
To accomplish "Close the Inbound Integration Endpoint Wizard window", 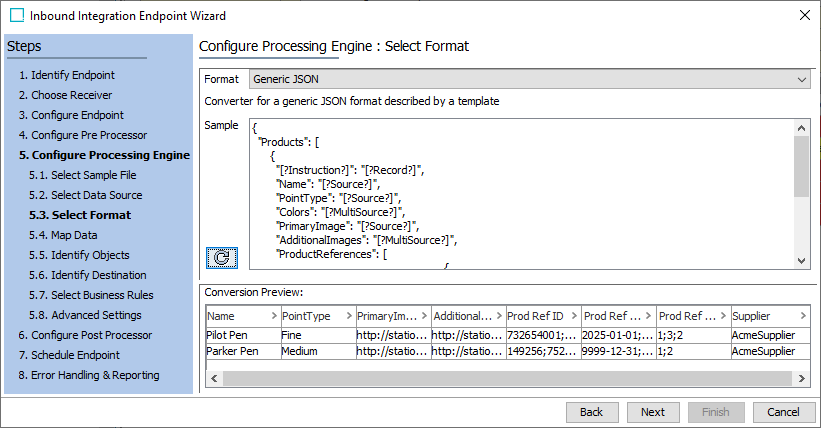I will [805, 16].
